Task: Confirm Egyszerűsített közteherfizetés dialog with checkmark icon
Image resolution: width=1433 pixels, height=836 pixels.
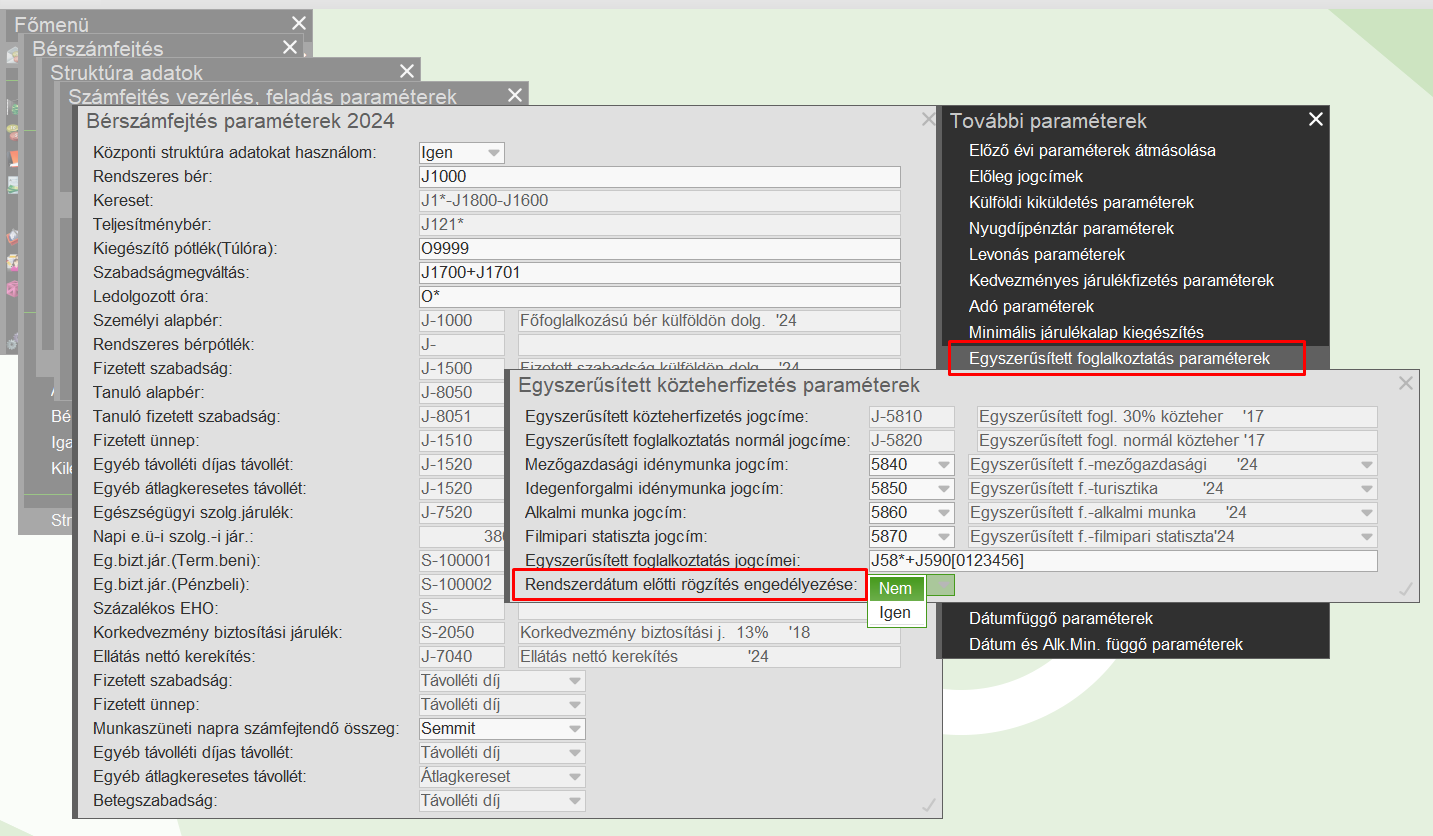Action: (x=1405, y=589)
